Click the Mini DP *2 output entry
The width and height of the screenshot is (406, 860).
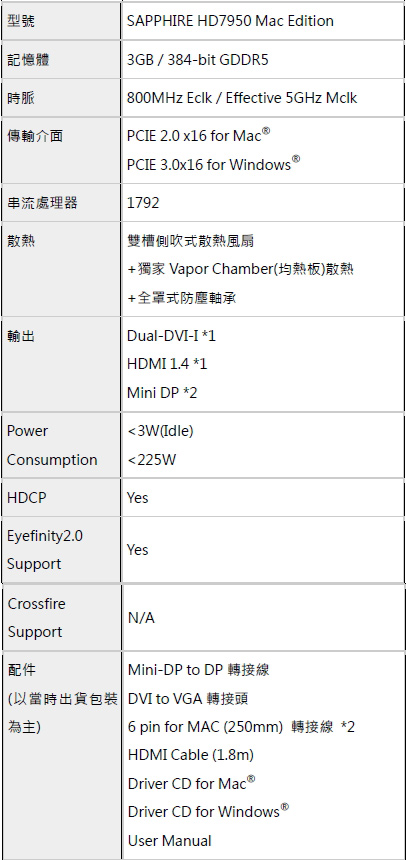(162, 393)
